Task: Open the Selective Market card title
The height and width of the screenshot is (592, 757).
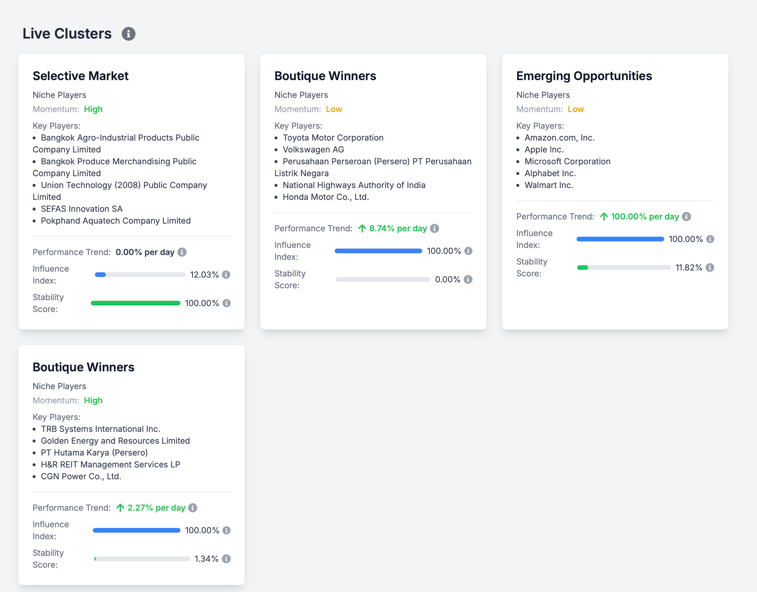Action: (x=80, y=76)
